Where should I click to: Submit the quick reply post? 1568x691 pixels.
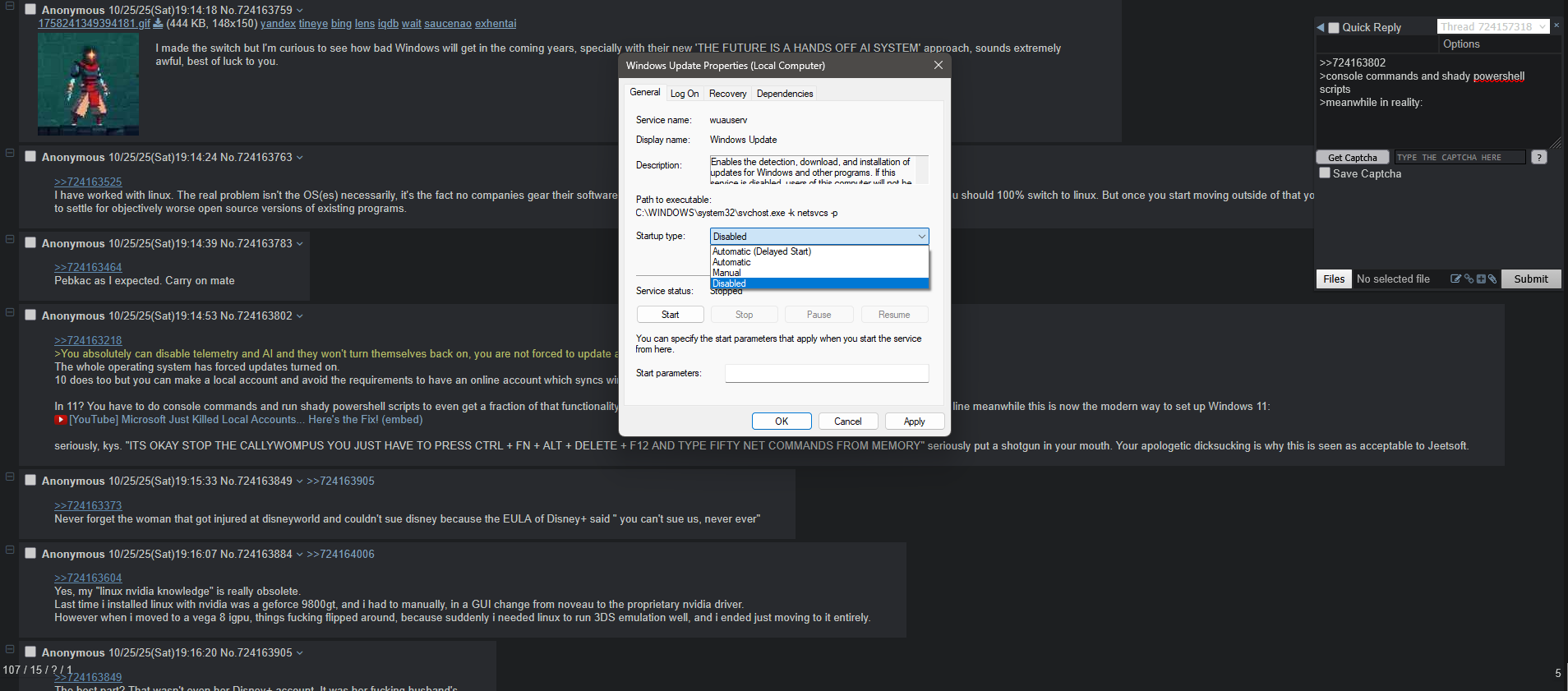pyautogui.click(x=1531, y=279)
